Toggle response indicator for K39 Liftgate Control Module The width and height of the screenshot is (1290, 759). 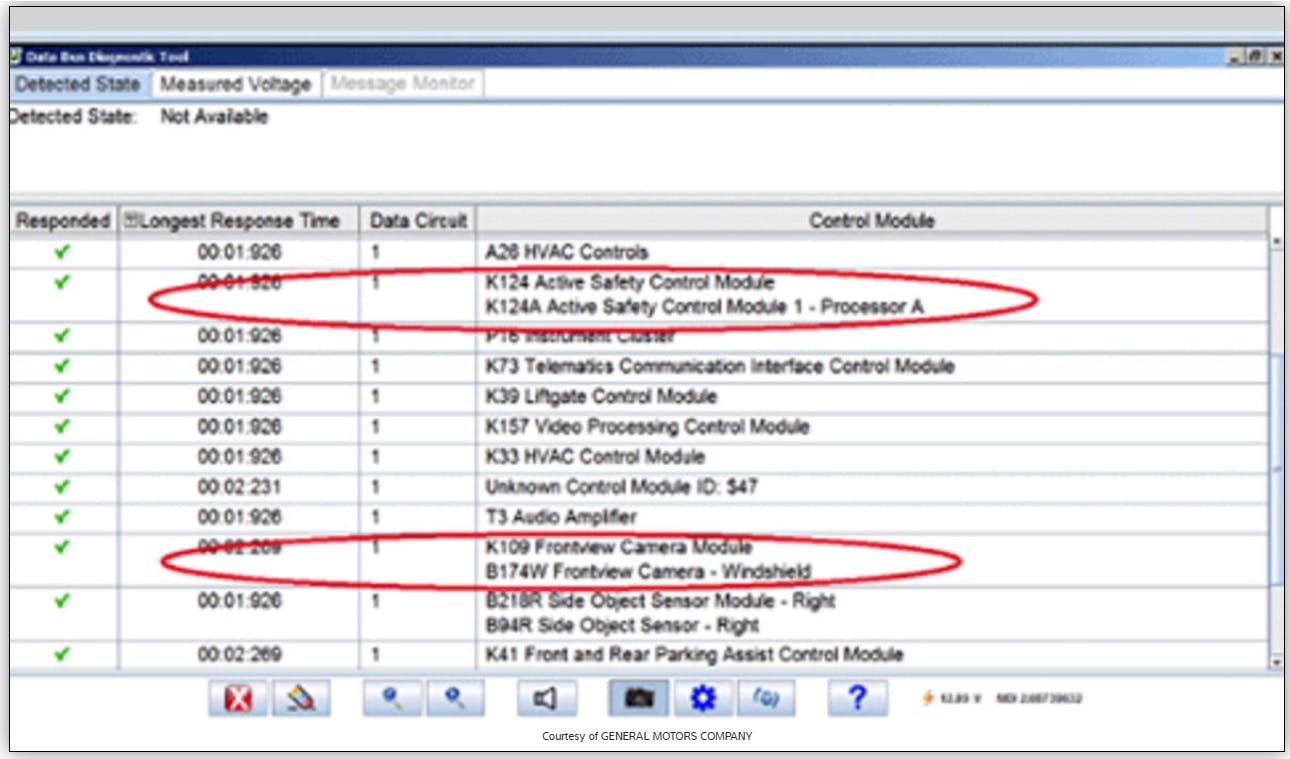(x=61, y=396)
